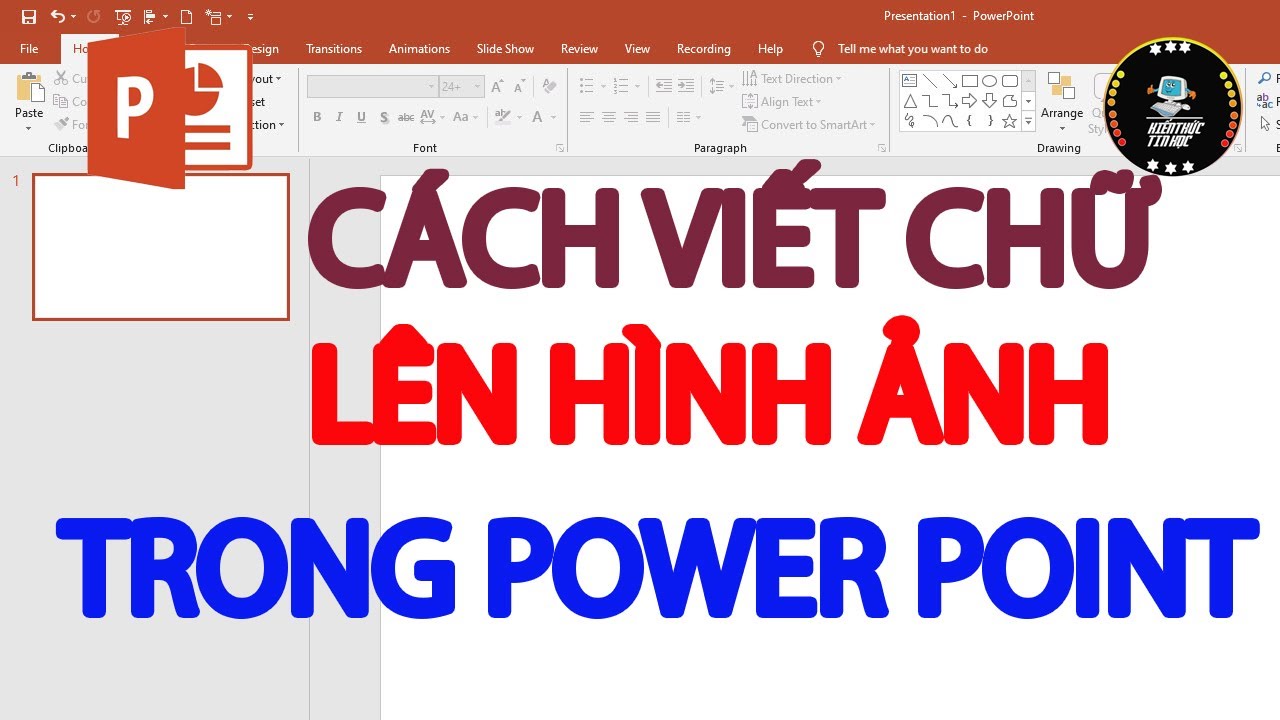Decrease the list indent level
This screenshot has height=720, width=1280.
663,87
